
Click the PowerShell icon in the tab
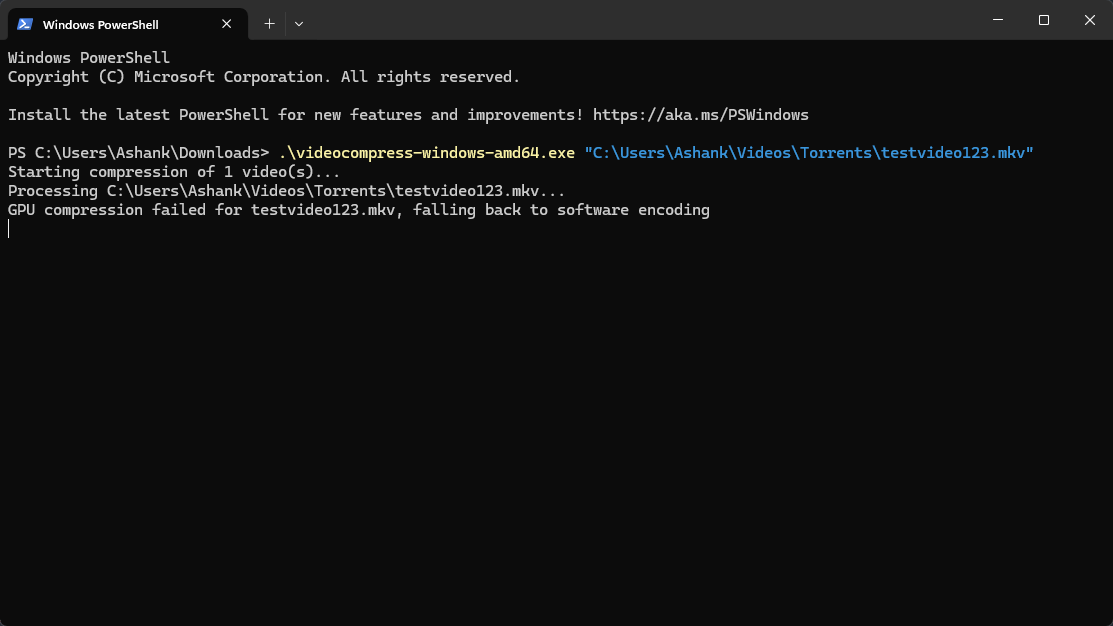click(25, 24)
